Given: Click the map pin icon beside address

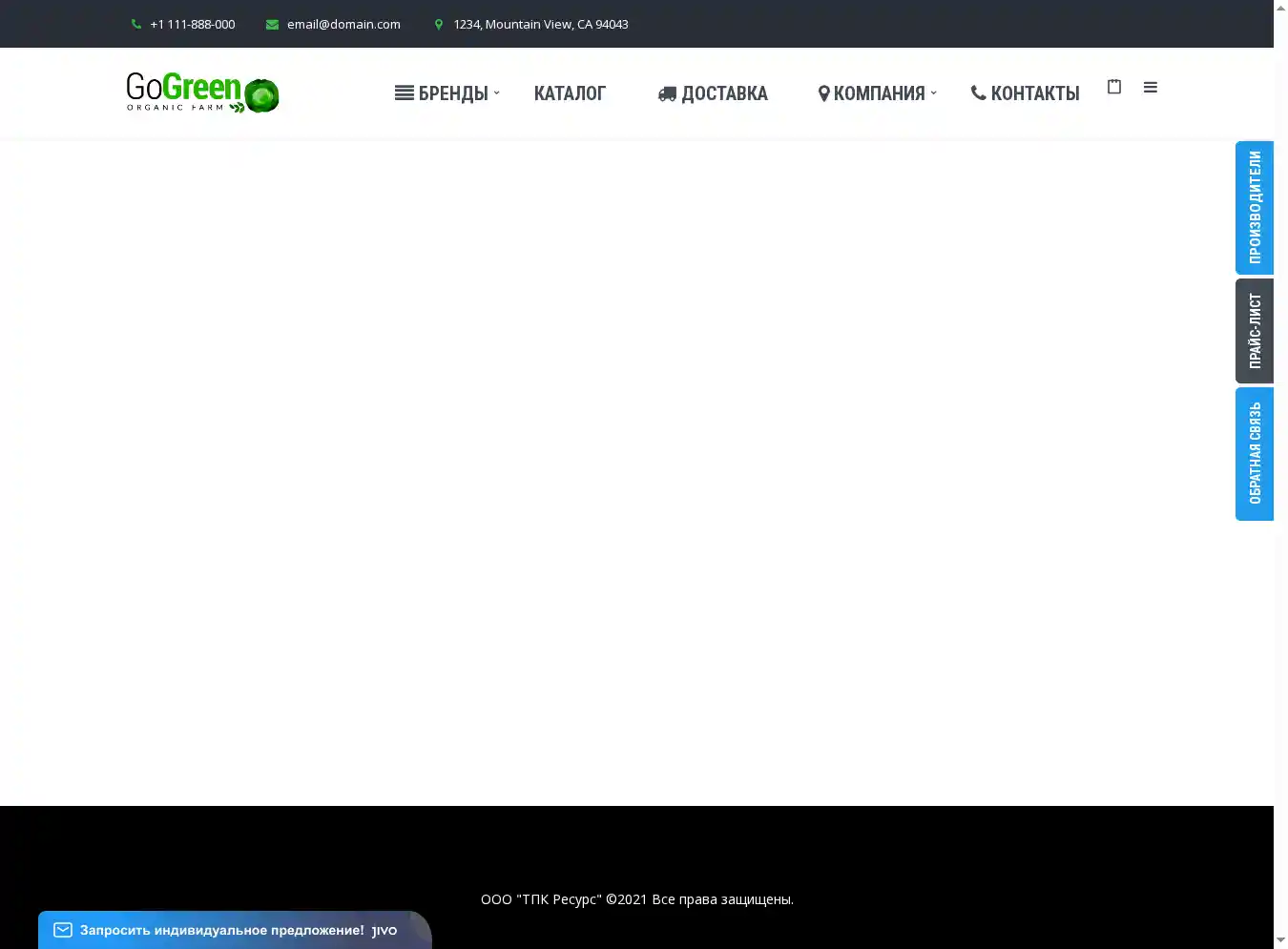Looking at the screenshot, I should coord(439,25).
